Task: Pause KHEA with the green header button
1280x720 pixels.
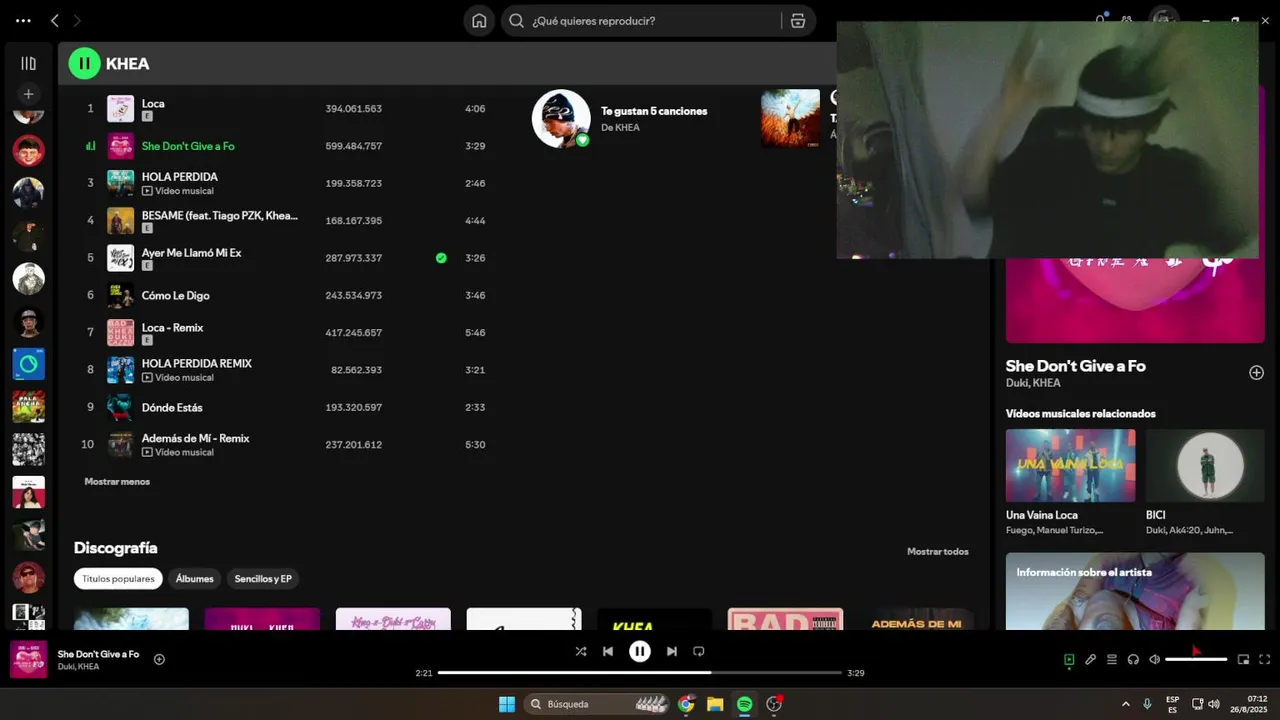Action: pyautogui.click(x=84, y=64)
